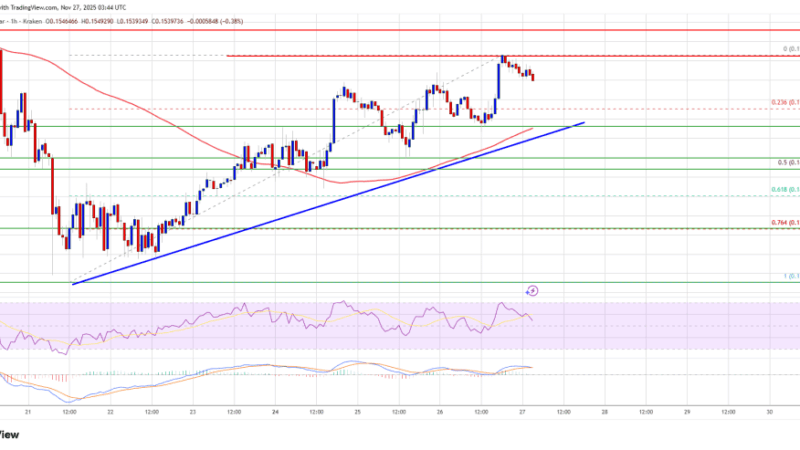Viewport: 800px width, 450px height.
Task: Click date 28 on the time axis
Action: 605,412
